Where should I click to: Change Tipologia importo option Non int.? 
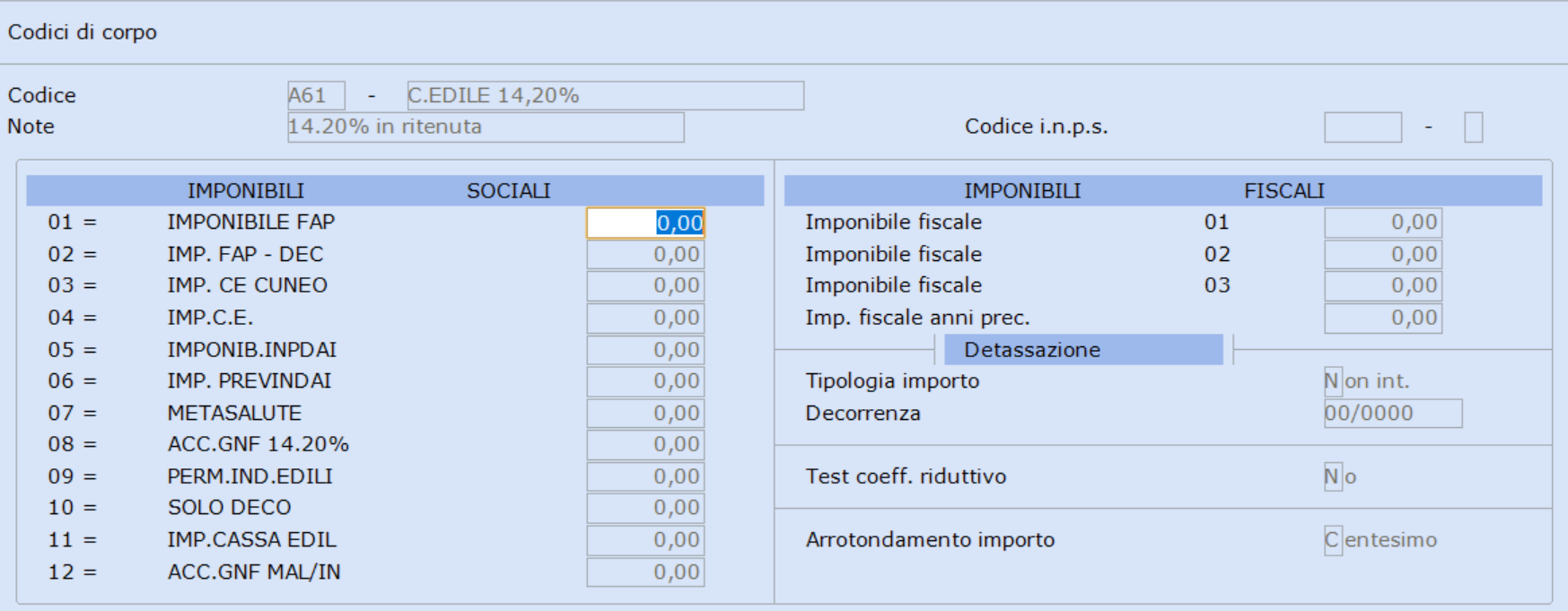tap(1333, 381)
